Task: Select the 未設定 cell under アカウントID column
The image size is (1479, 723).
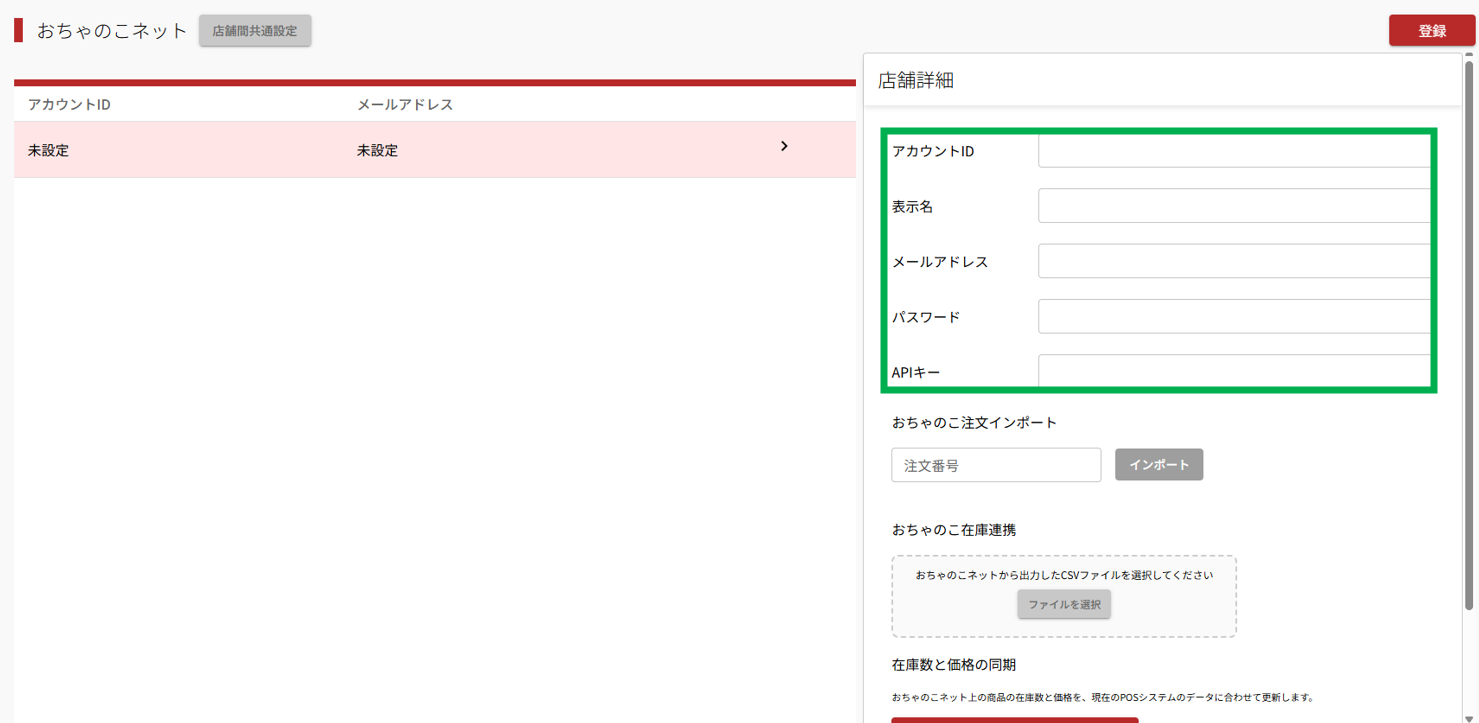Action: 49,151
